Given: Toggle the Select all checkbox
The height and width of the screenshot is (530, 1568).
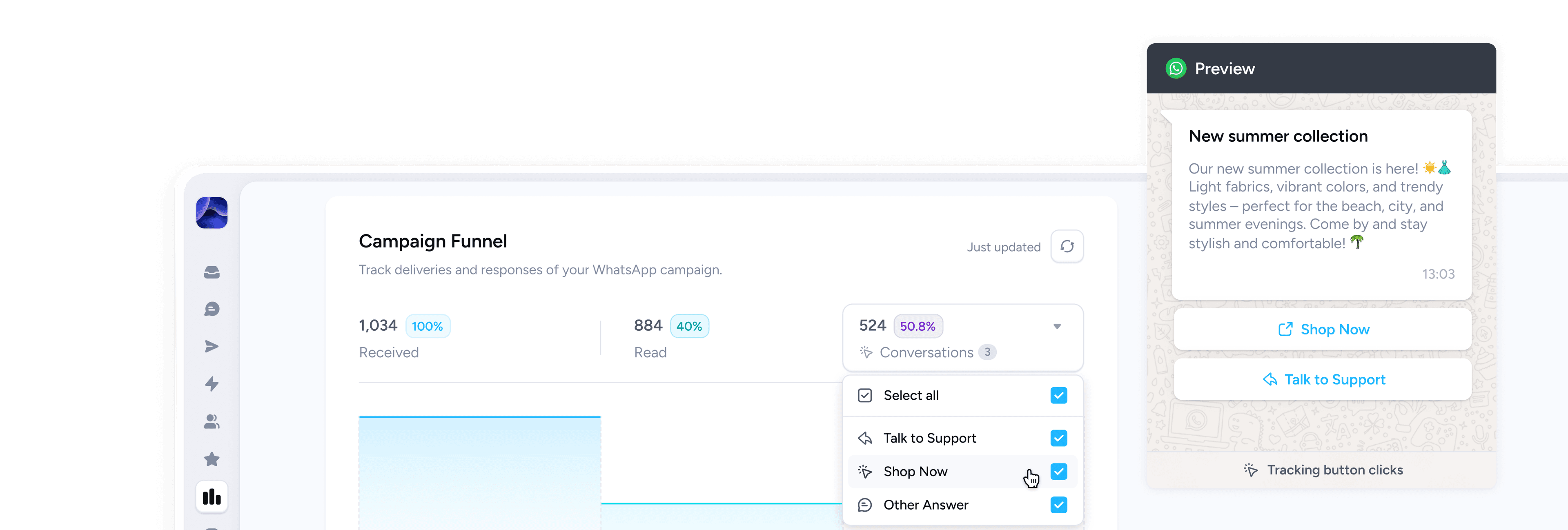Looking at the screenshot, I should click(1058, 396).
